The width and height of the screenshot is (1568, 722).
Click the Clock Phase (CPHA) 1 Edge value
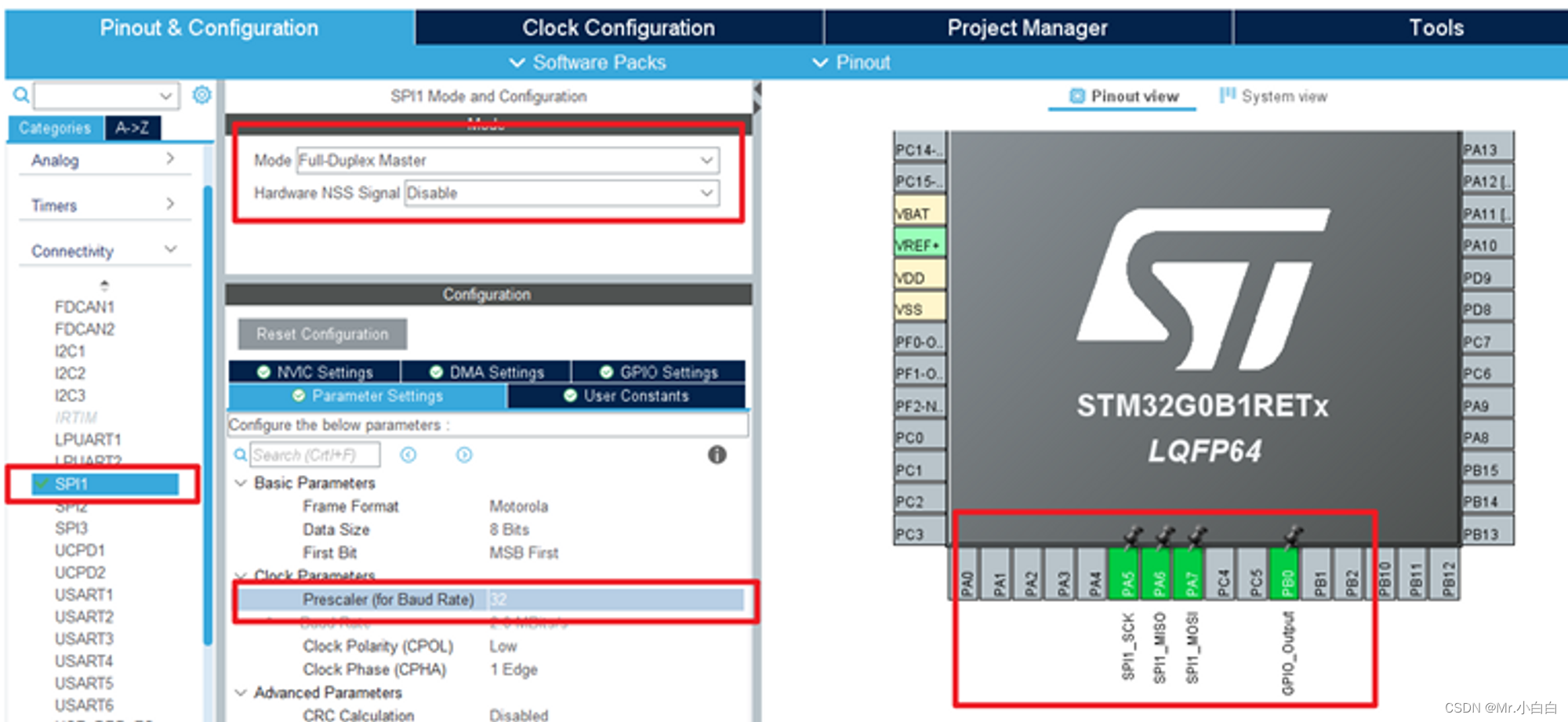(x=514, y=669)
